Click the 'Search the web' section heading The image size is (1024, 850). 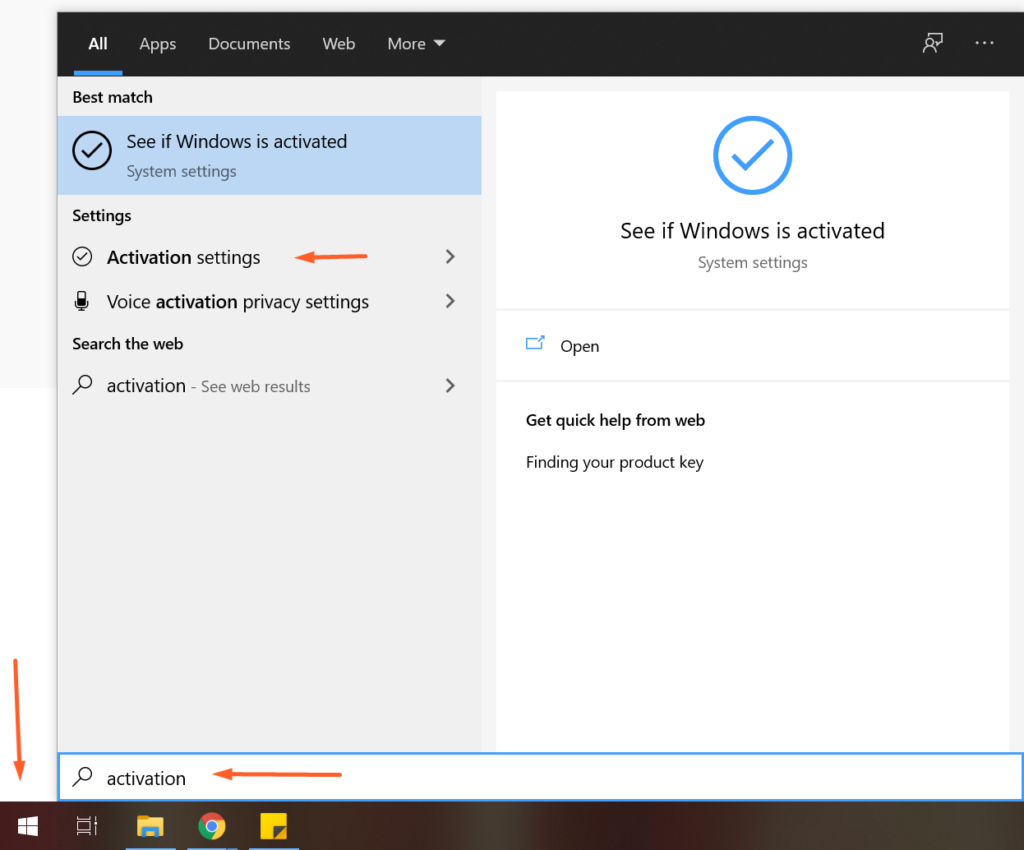(x=127, y=344)
